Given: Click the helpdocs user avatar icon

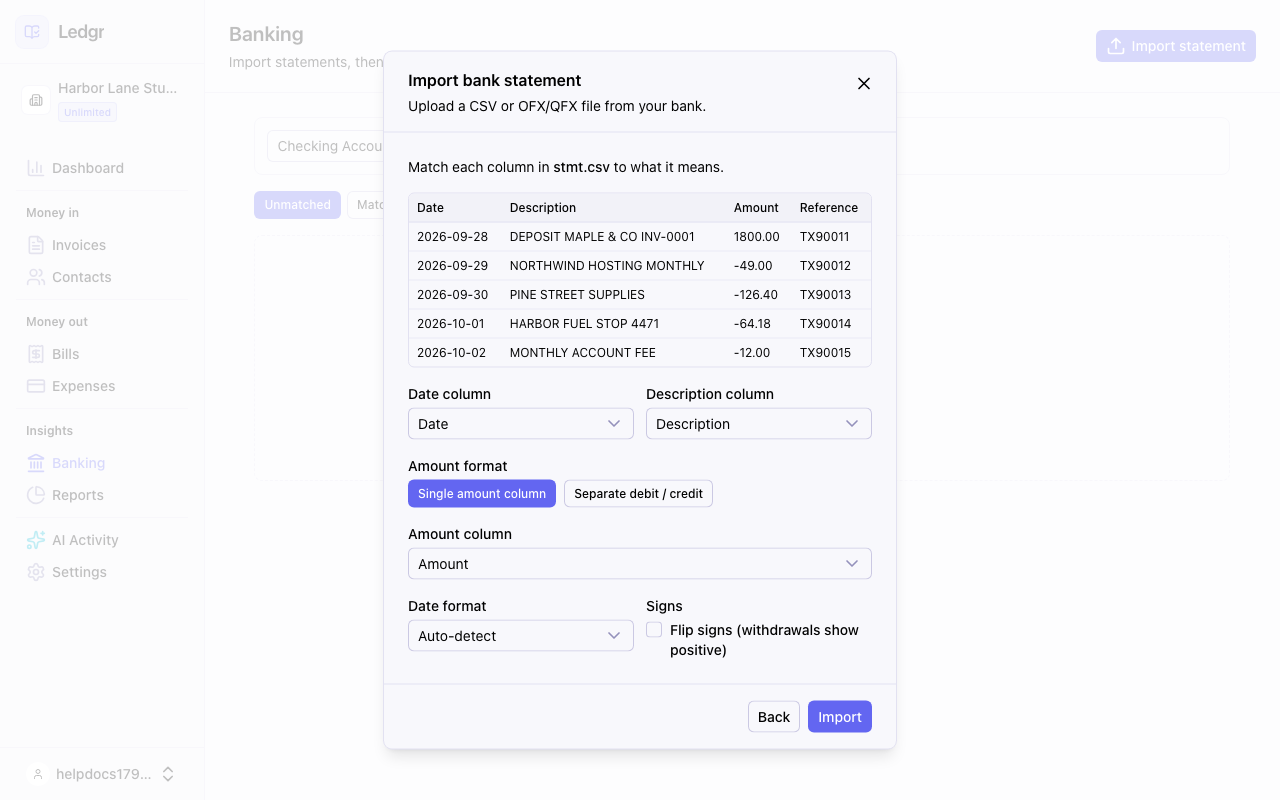Looking at the screenshot, I should tap(38, 774).
